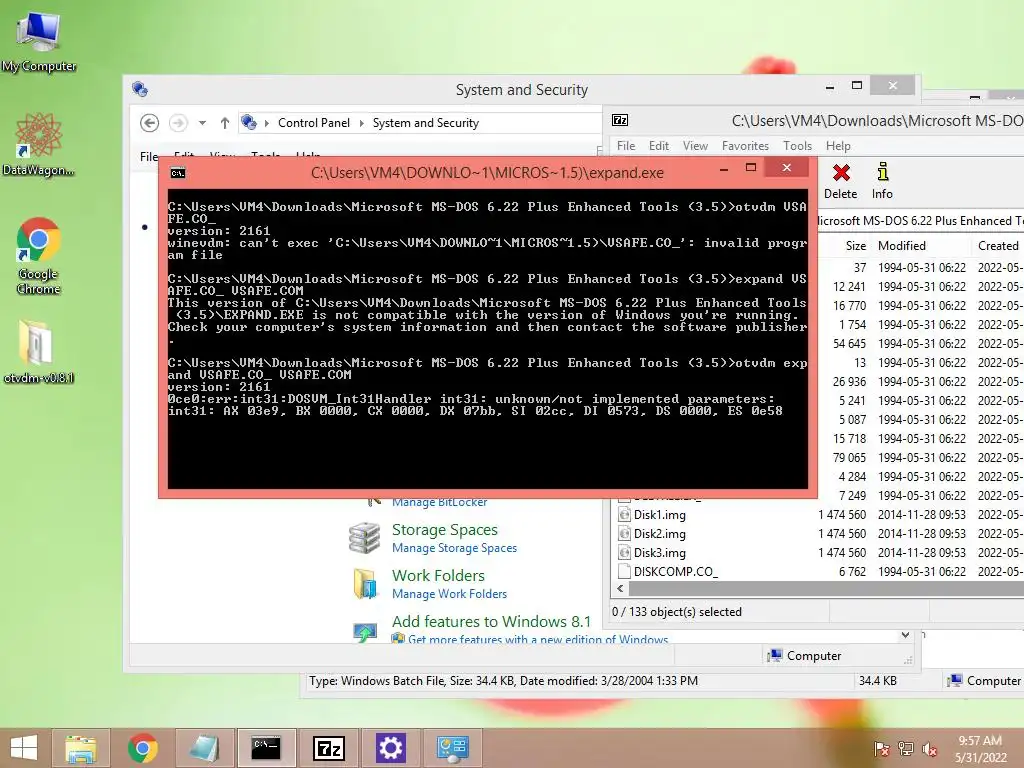Click System and Security breadcrumb
This screenshot has height=768, width=1024.
click(426, 123)
